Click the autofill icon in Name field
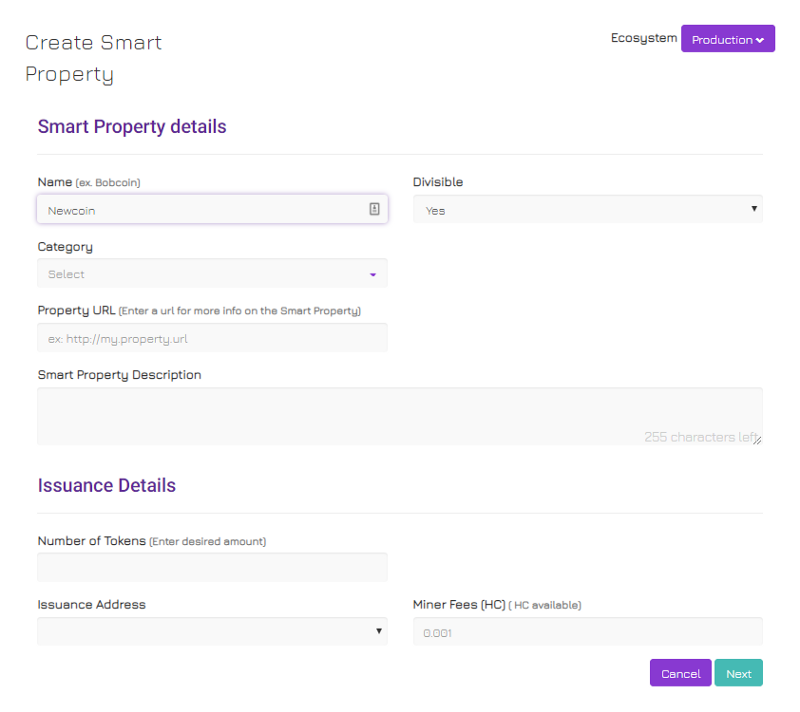Screen dimensions: 800x712 [374, 209]
